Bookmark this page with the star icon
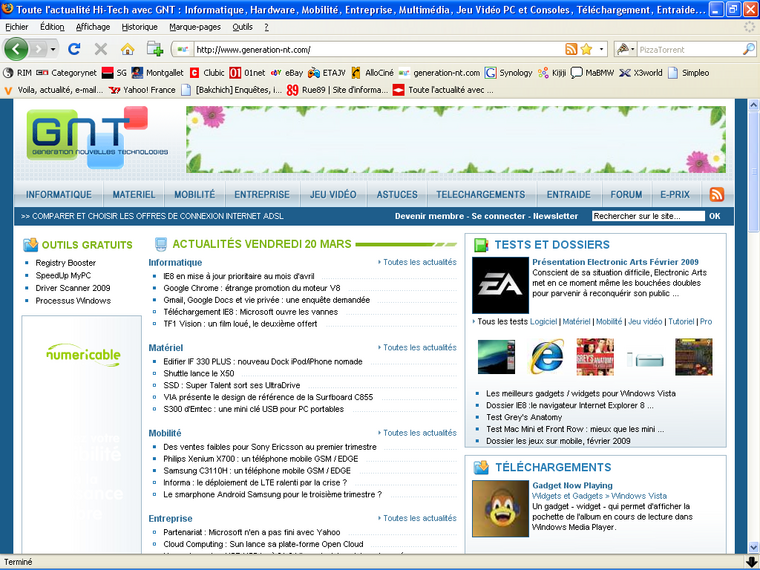This screenshot has height=570, width=760. pos(586,49)
